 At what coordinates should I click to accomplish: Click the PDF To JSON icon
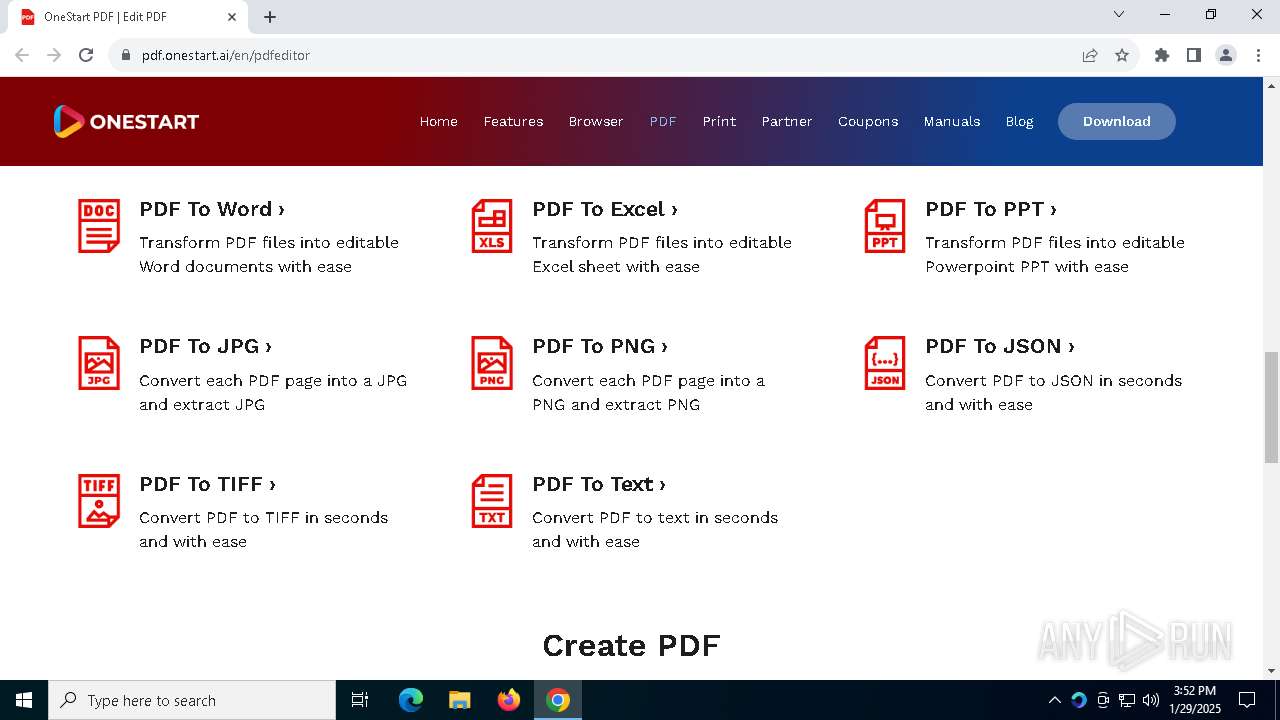tap(885, 363)
